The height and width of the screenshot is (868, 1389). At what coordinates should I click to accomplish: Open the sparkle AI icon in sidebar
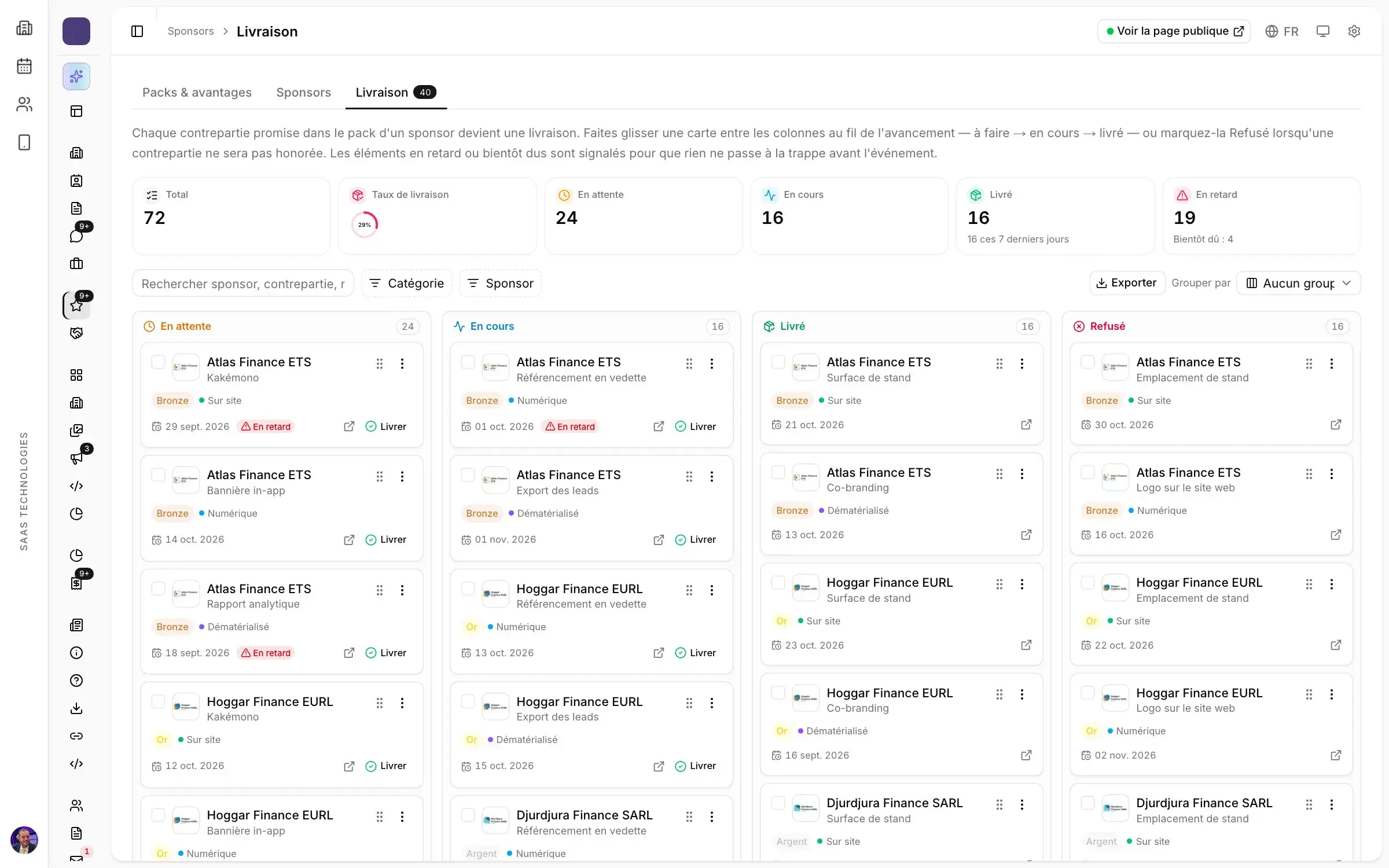pyautogui.click(x=76, y=76)
